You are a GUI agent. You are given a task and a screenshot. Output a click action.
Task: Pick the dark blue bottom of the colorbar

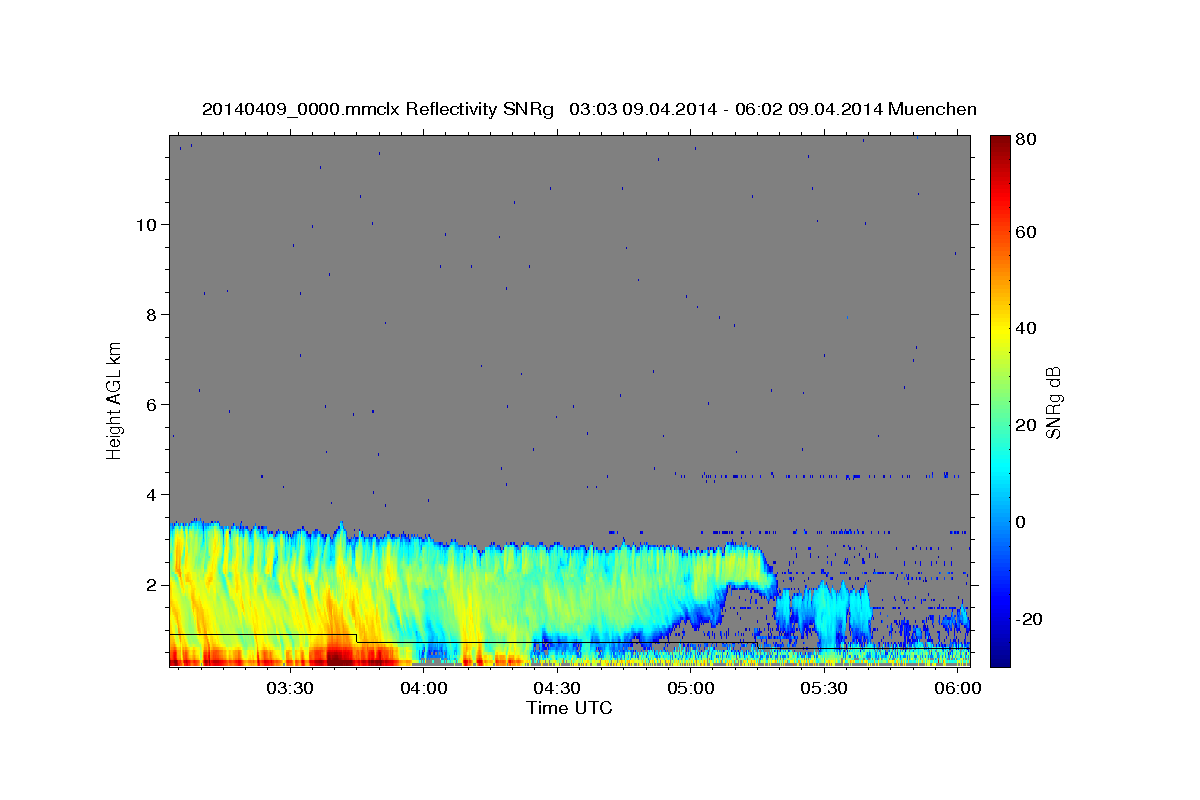point(1000,655)
